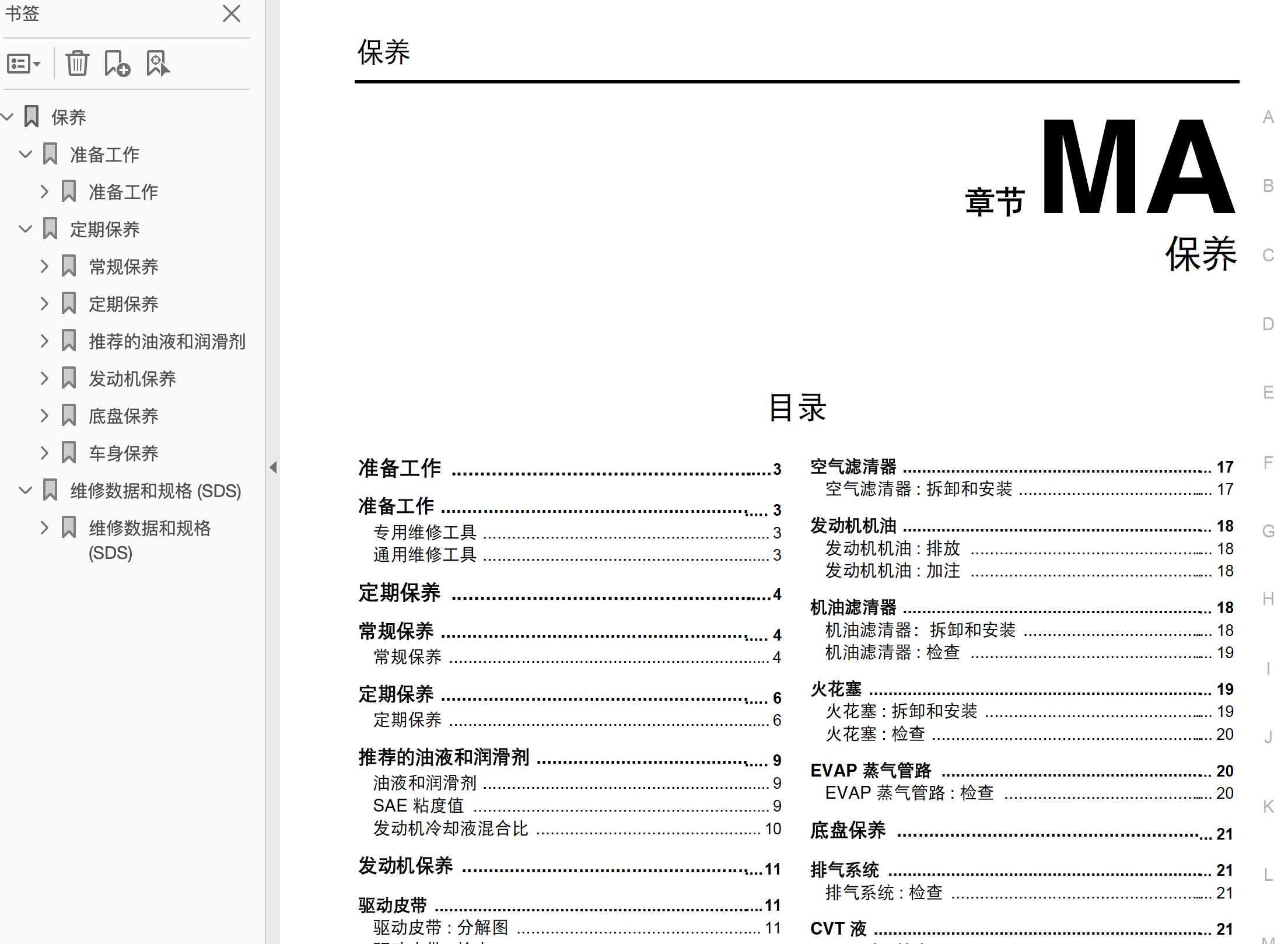
Task: Select the top 保养 bookmark label
Action: click(x=69, y=117)
